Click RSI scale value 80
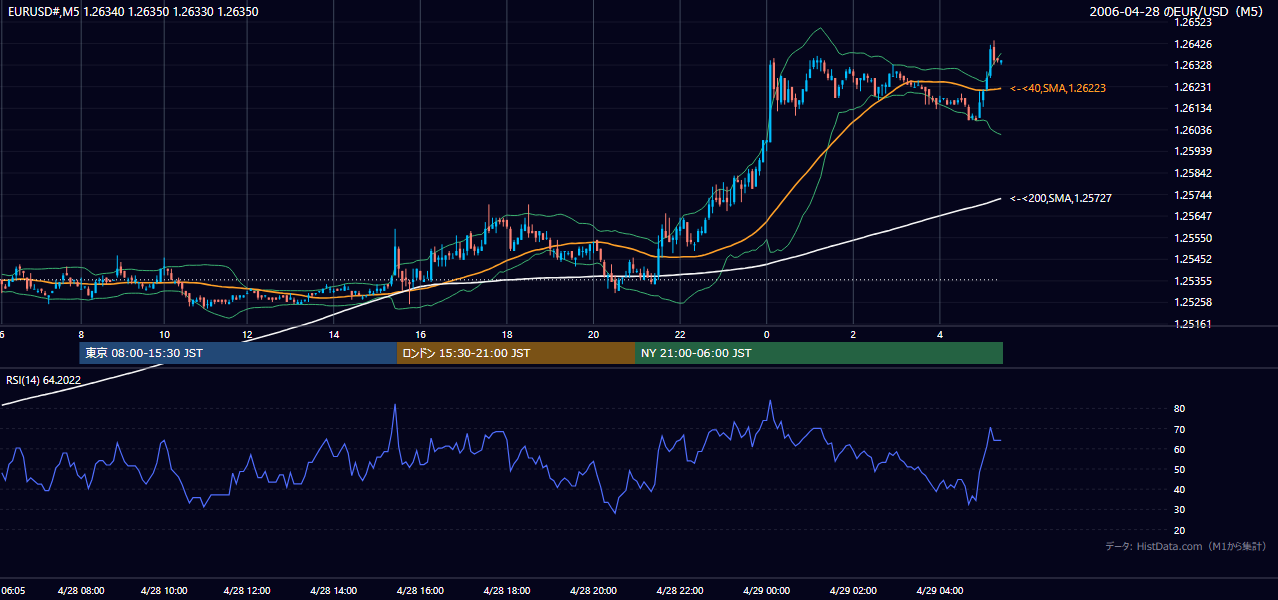Screen dimensions: 1278x600 coord(1179,409)
